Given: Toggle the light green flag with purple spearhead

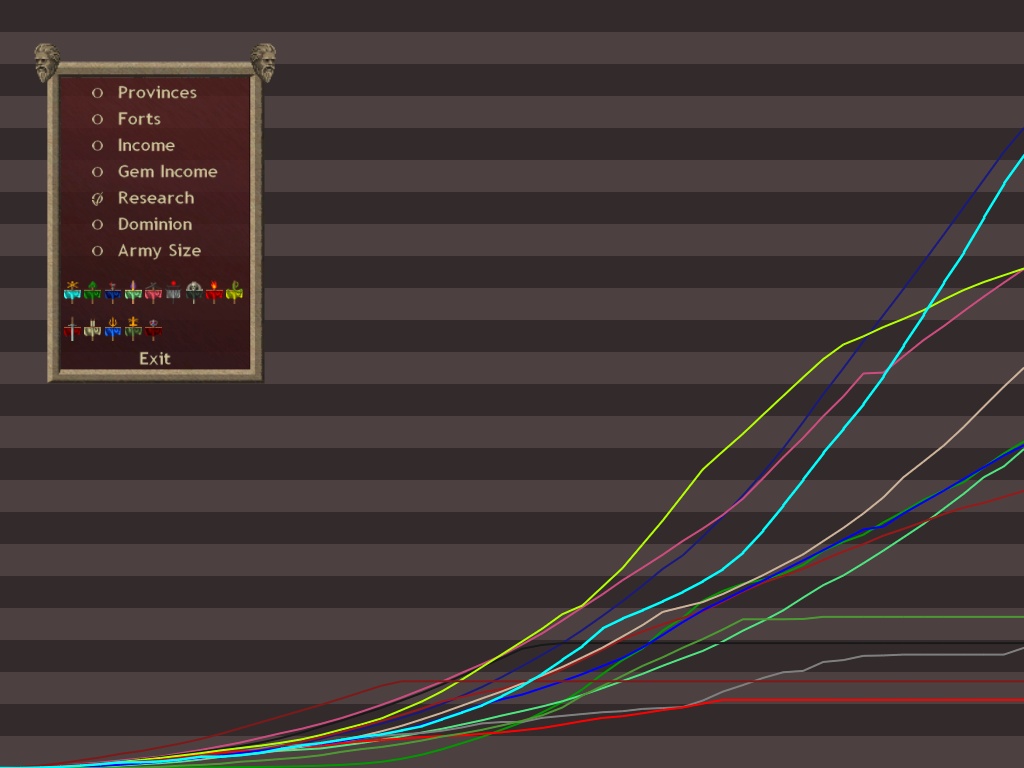Looking at the screenshot, I should click(x=133, y=292).
